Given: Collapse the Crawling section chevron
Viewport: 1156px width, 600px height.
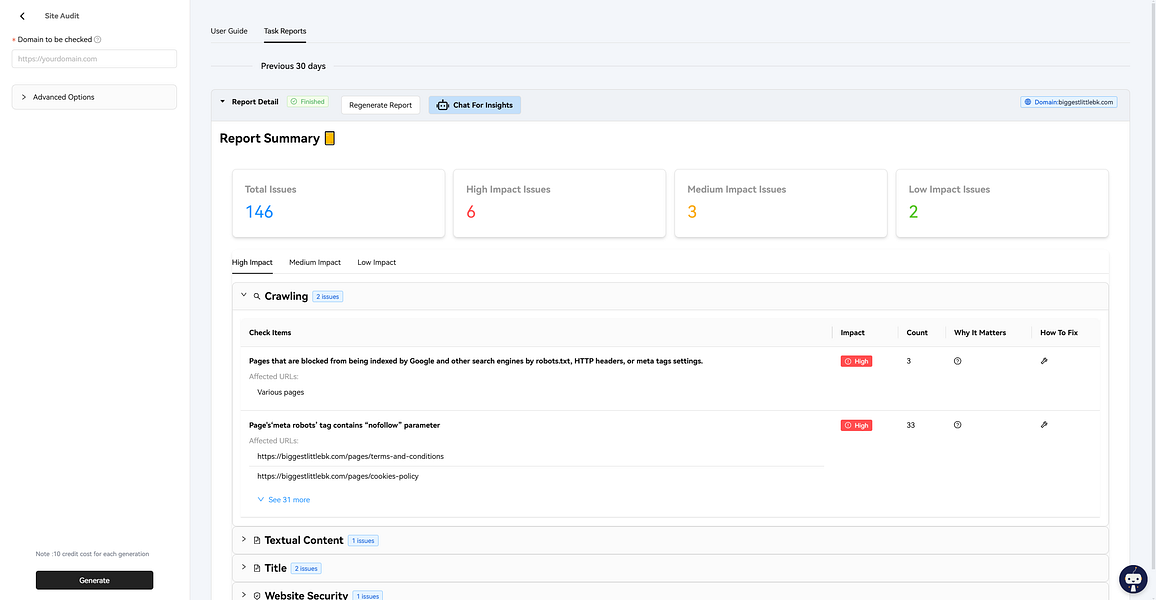Looking at the screenshot, I should tap(243, 295).
